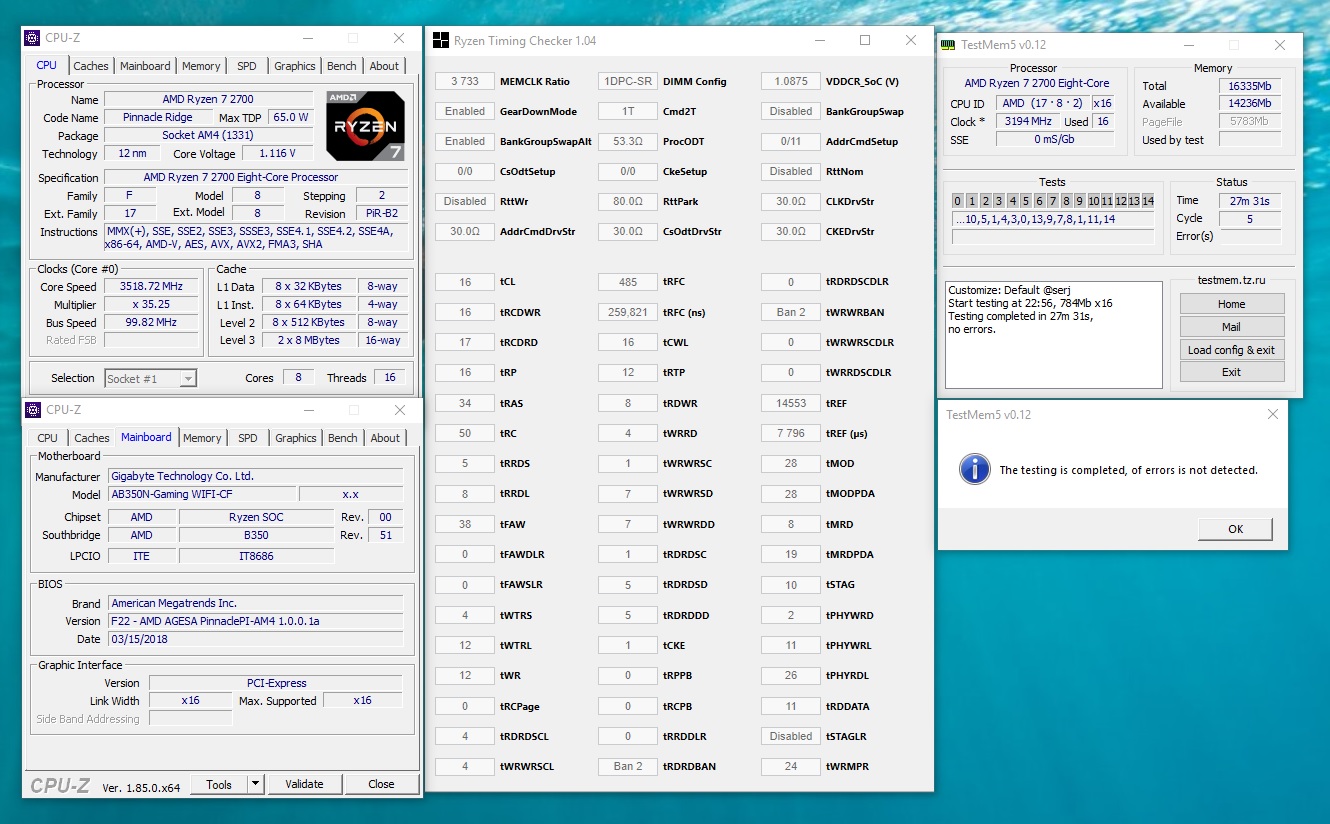Click the TestMem5 test log text box

pos(1054,335)
